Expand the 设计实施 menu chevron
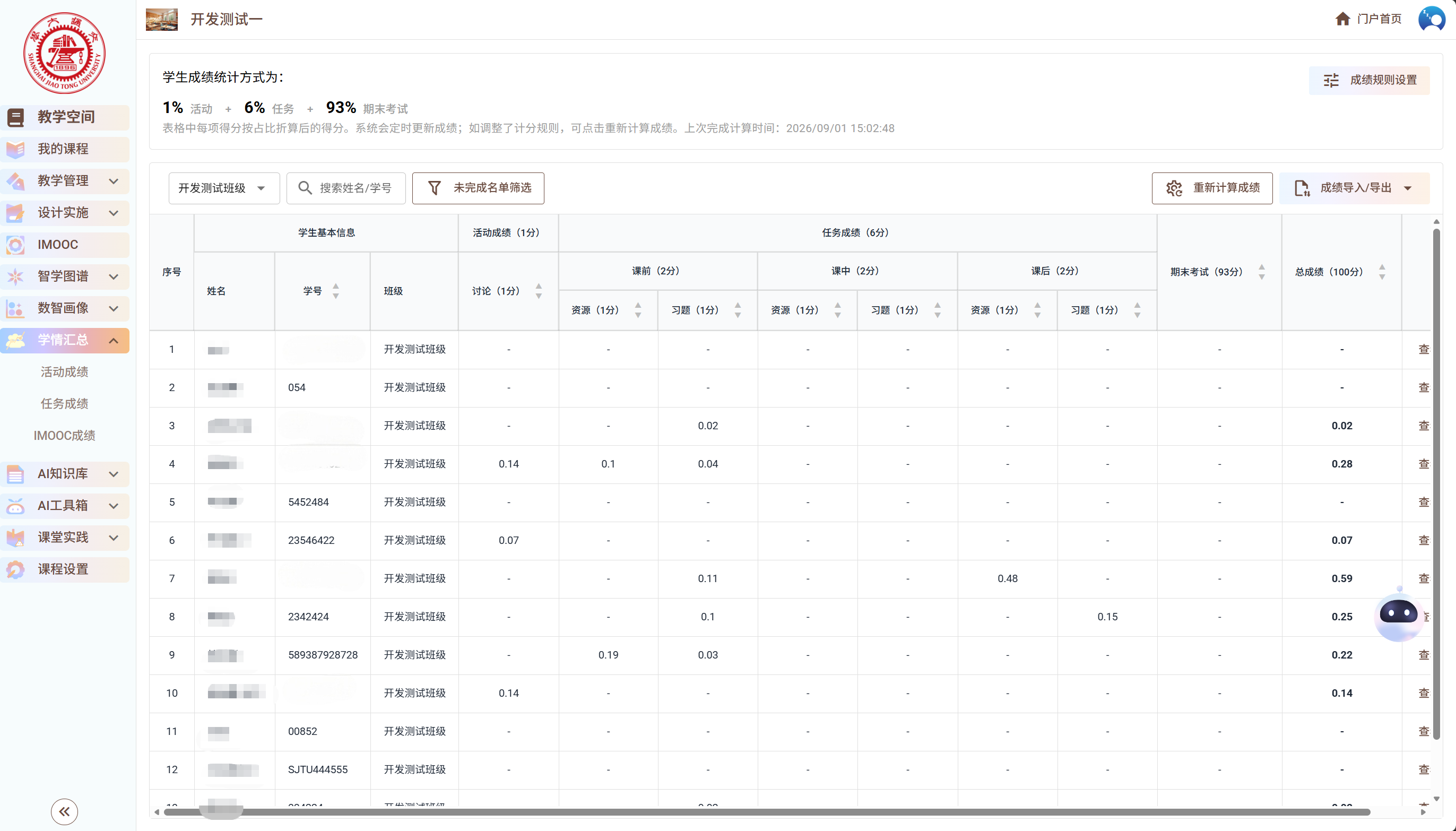Image resolution: width=1456 pixels, height=831 pixels. (x=114, y=213)
